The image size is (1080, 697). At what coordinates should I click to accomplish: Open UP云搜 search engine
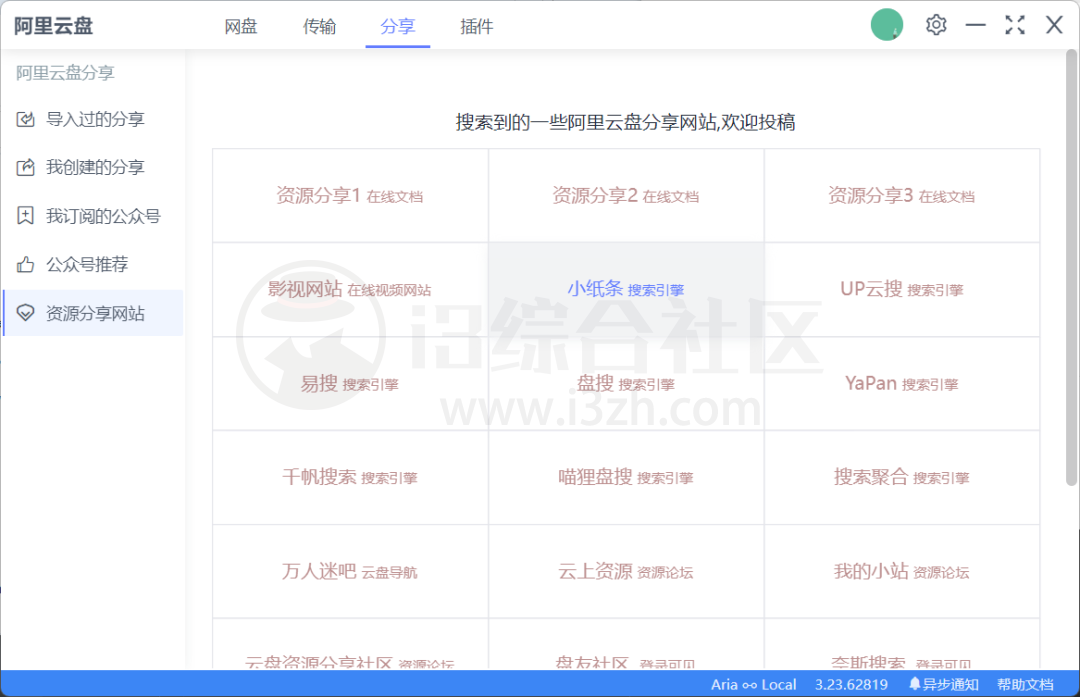[x=901, y=289]
